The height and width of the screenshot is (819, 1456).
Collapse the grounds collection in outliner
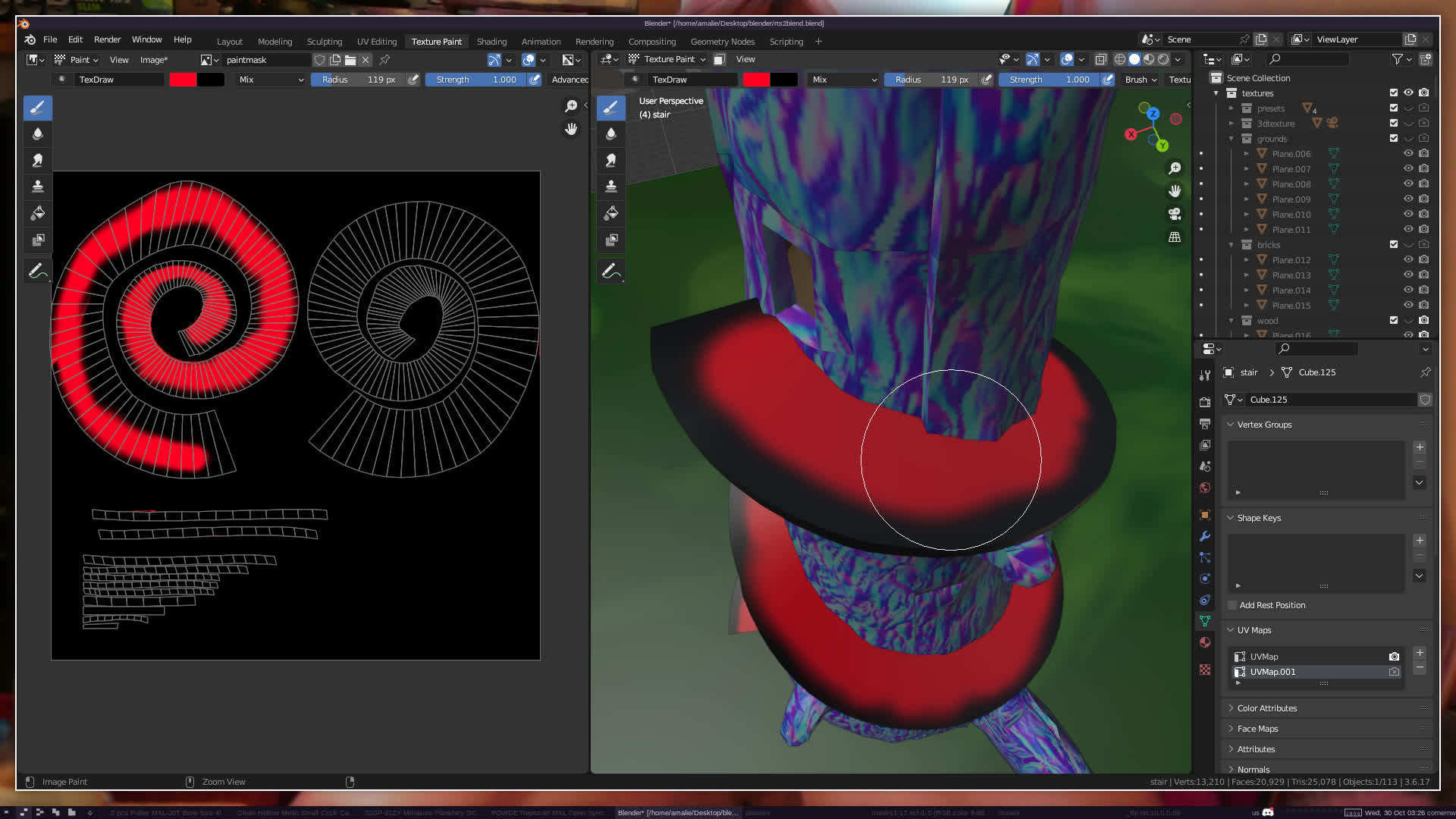click(x=1231, y=139)
